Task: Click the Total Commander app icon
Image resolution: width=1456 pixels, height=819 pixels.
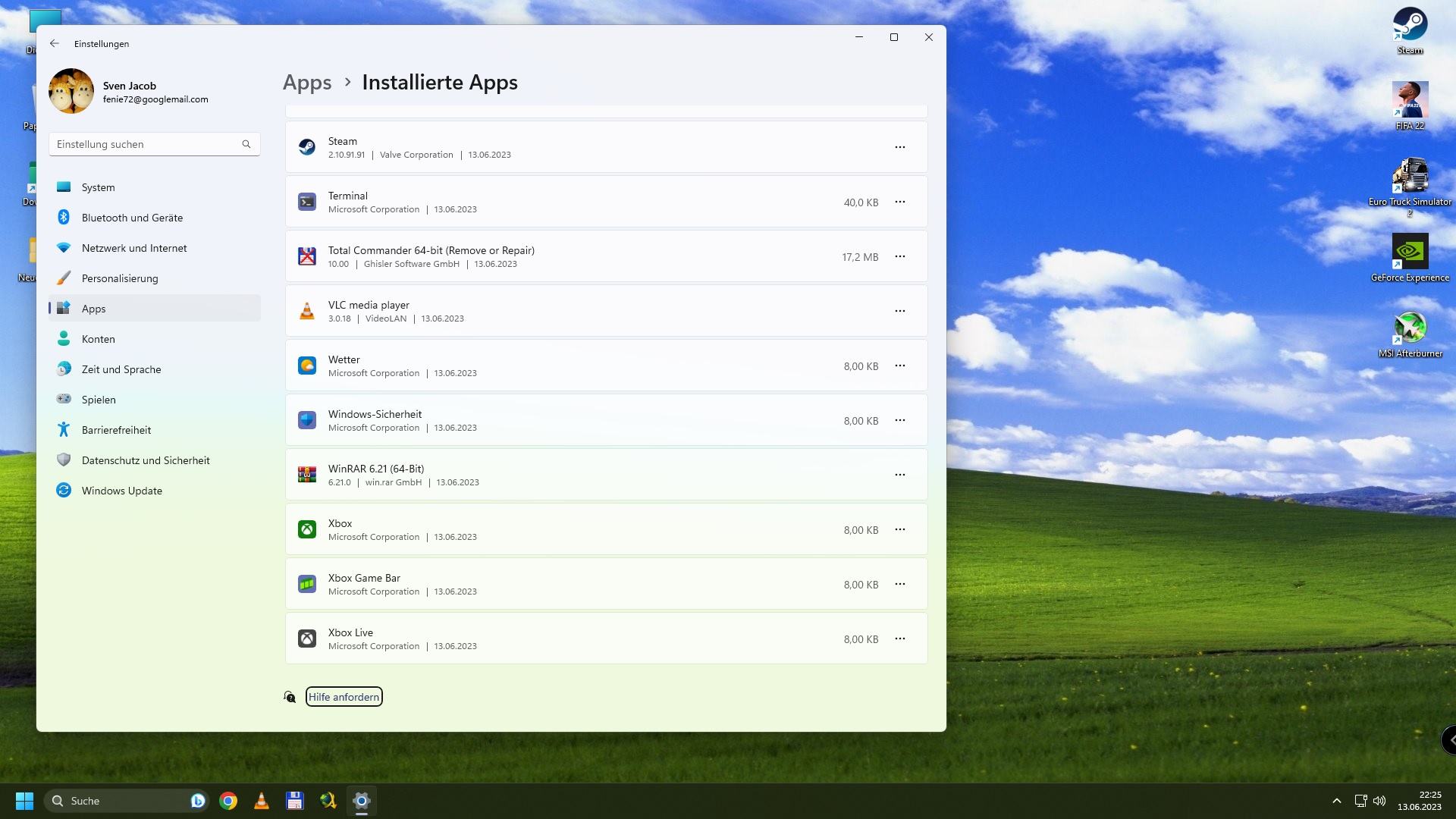Action: pos(307,256)
